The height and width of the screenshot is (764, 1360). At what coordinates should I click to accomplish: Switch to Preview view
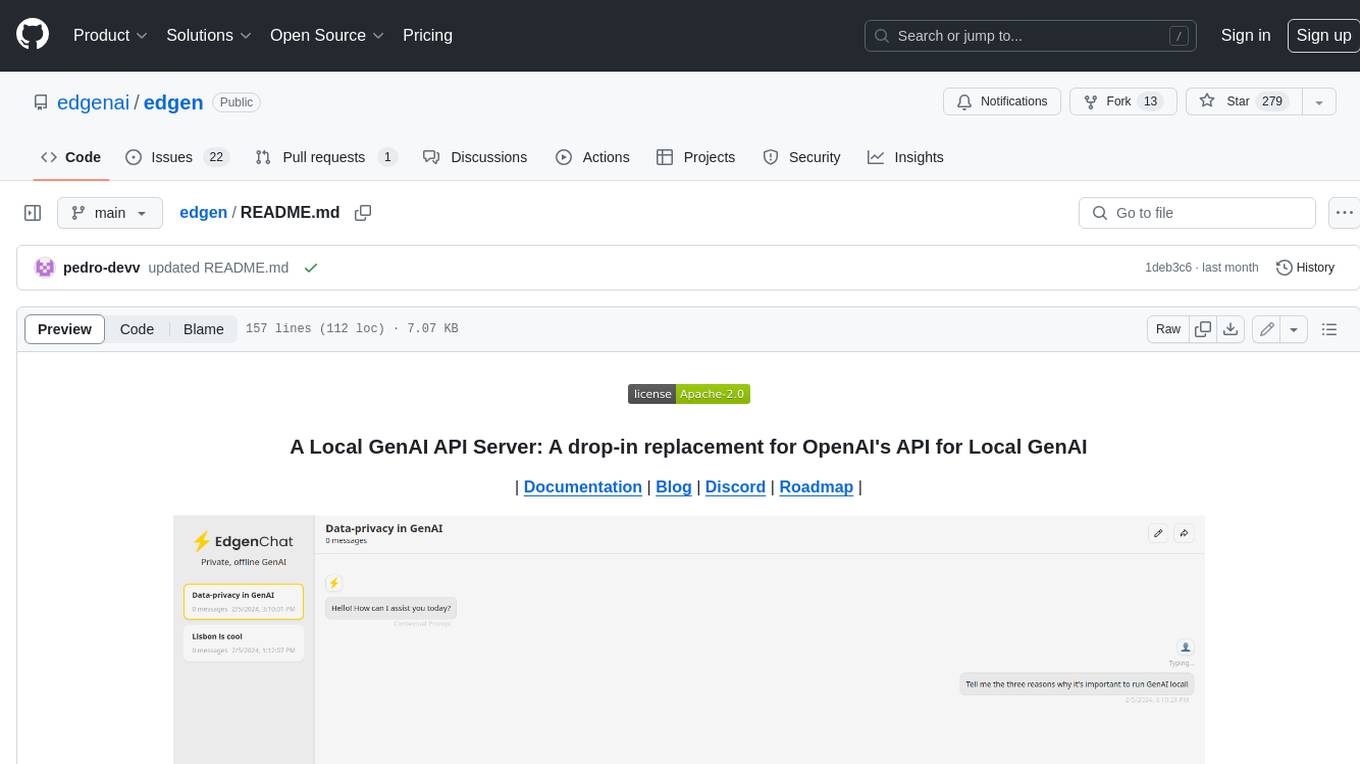[65, 329]
